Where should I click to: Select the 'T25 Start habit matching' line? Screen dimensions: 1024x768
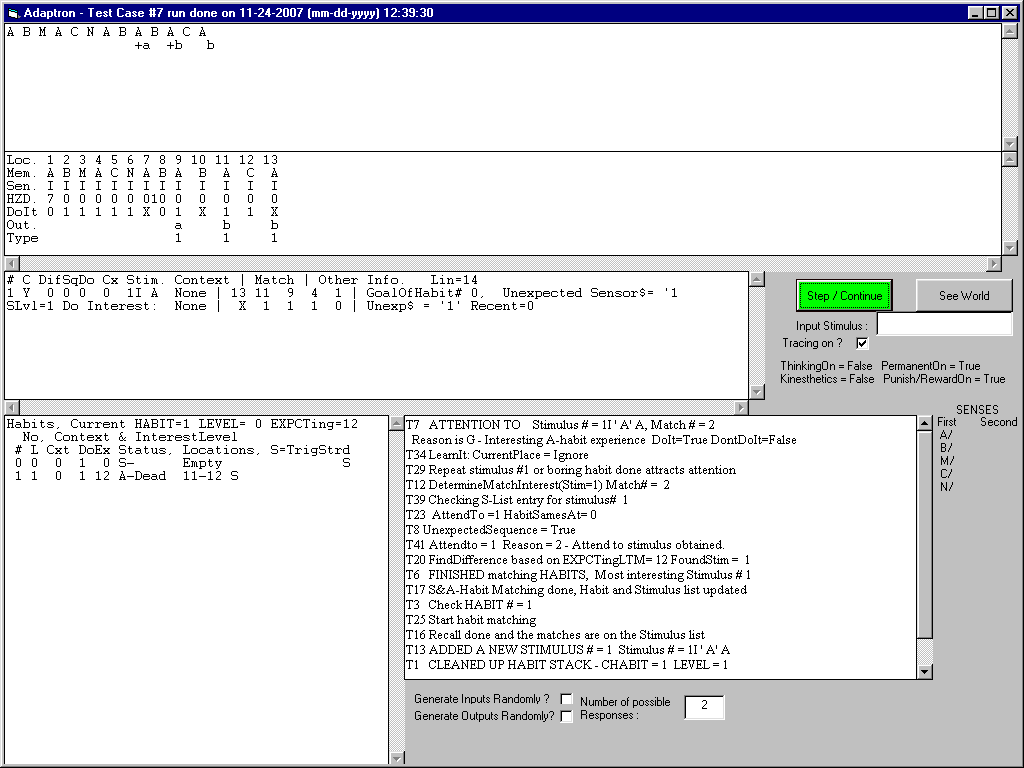pos(471,620)
